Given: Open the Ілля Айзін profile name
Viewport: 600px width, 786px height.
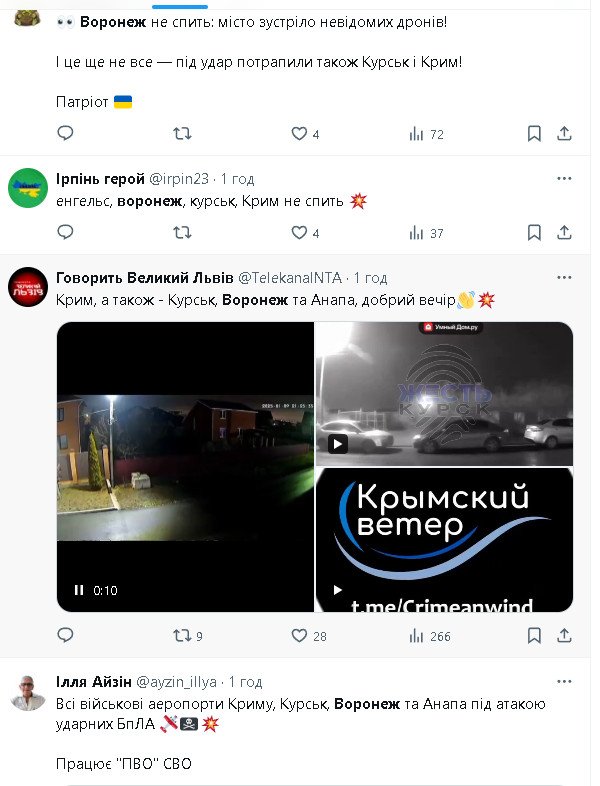Looking at the screenshot, I should pyautogui.click(x=94, y=682).
